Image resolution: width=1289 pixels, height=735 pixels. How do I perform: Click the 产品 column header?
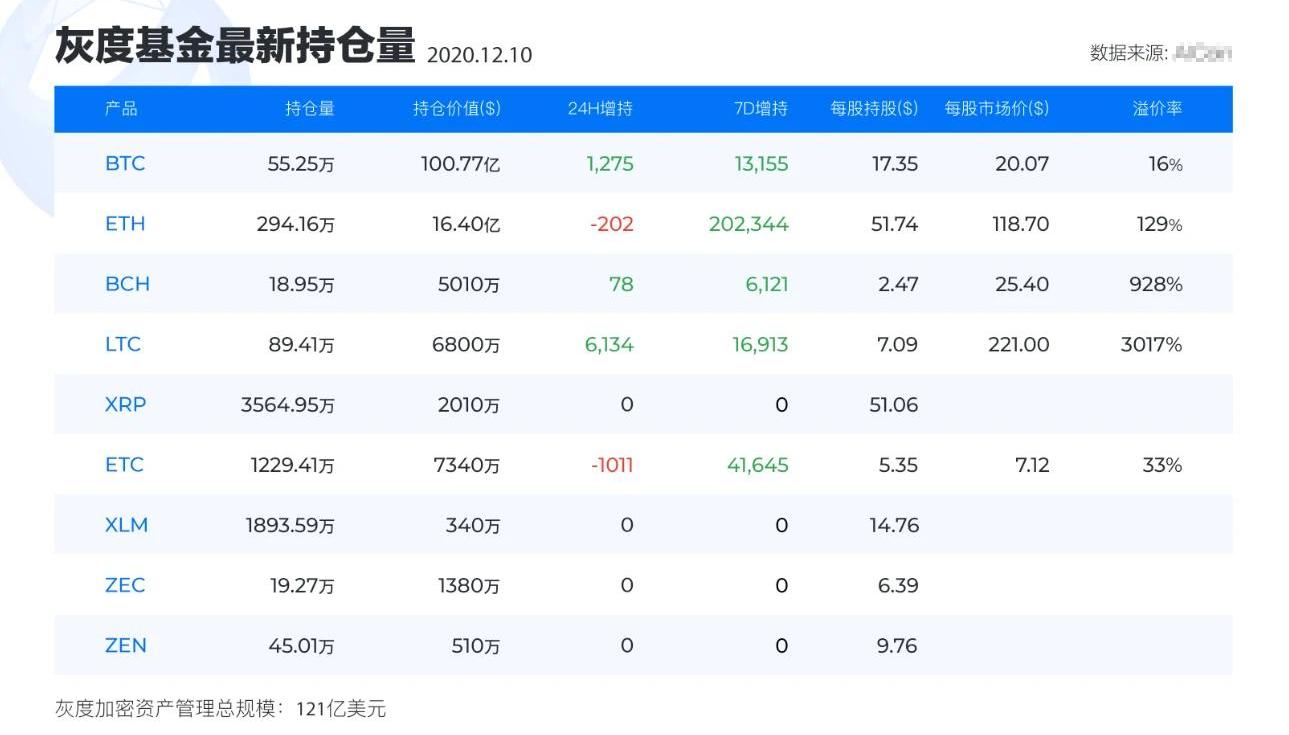121,108
